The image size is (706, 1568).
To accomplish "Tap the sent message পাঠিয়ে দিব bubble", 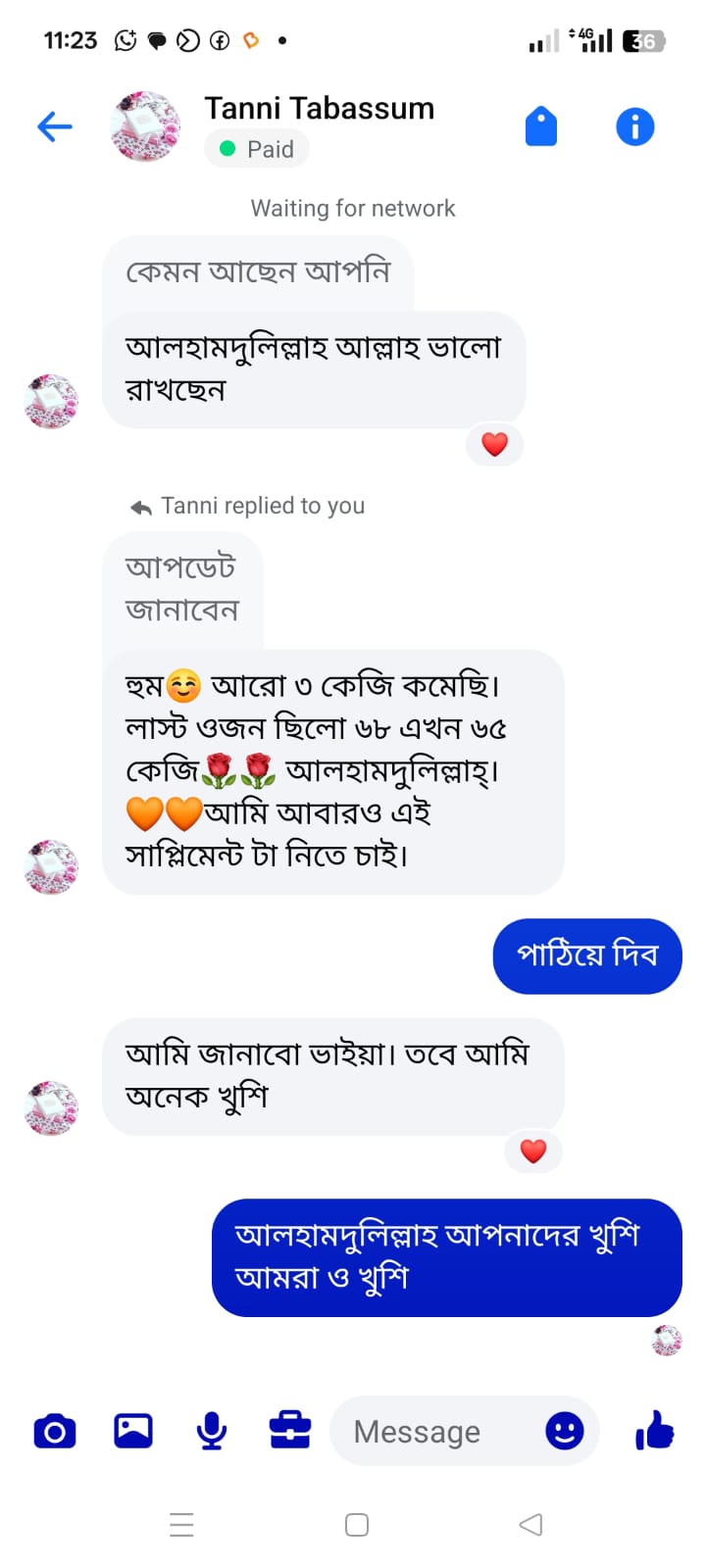I will coord(586,955).
